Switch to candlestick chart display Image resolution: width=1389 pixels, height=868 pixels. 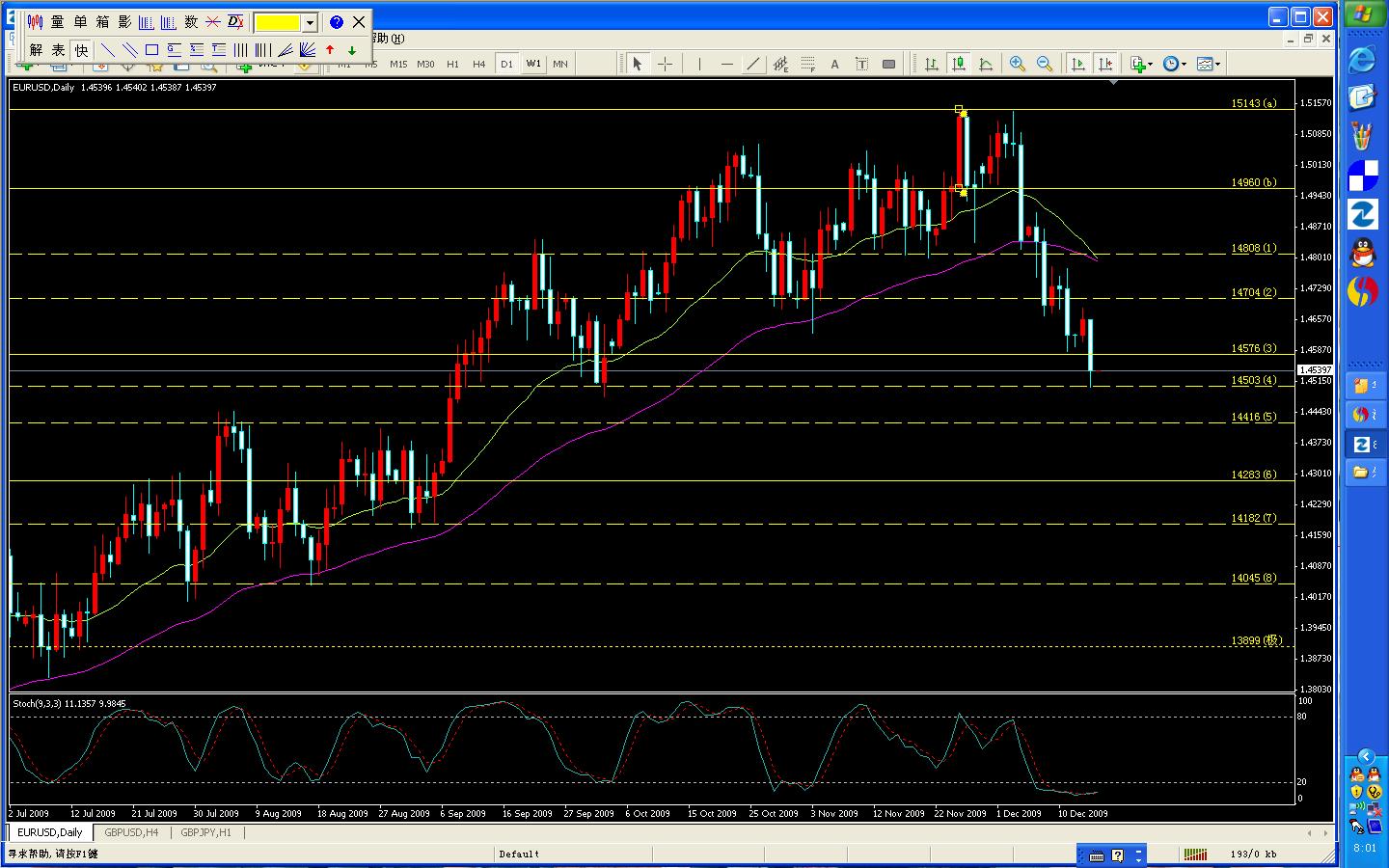959,65
